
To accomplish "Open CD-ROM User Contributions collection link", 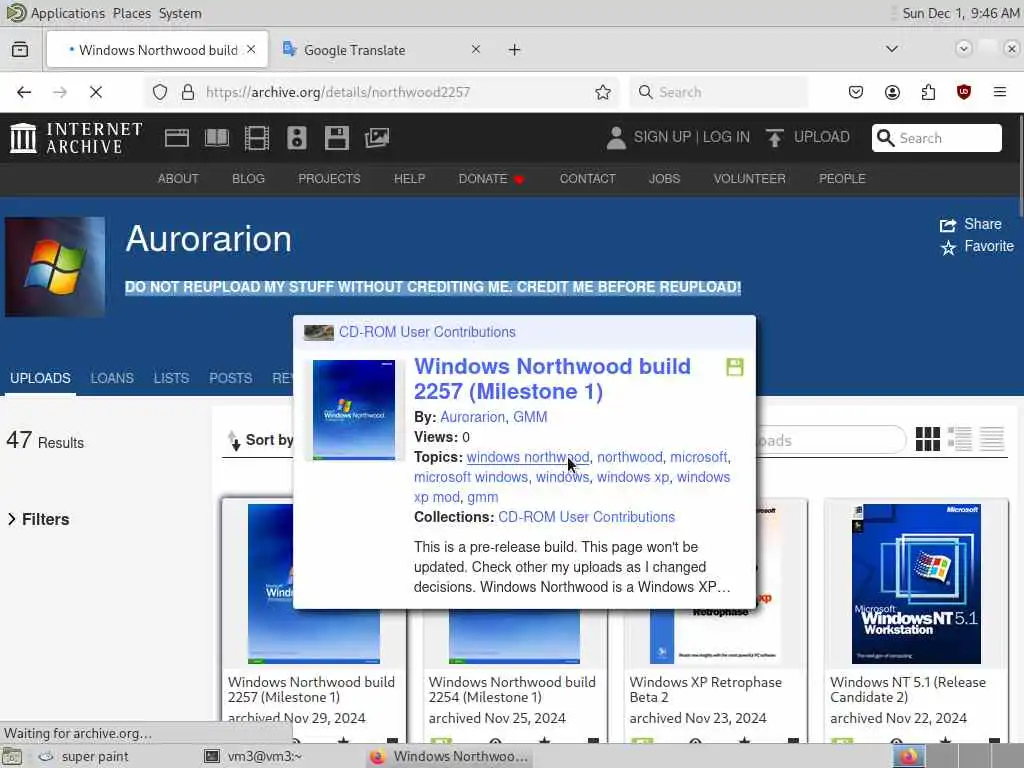I will point(586,517).
